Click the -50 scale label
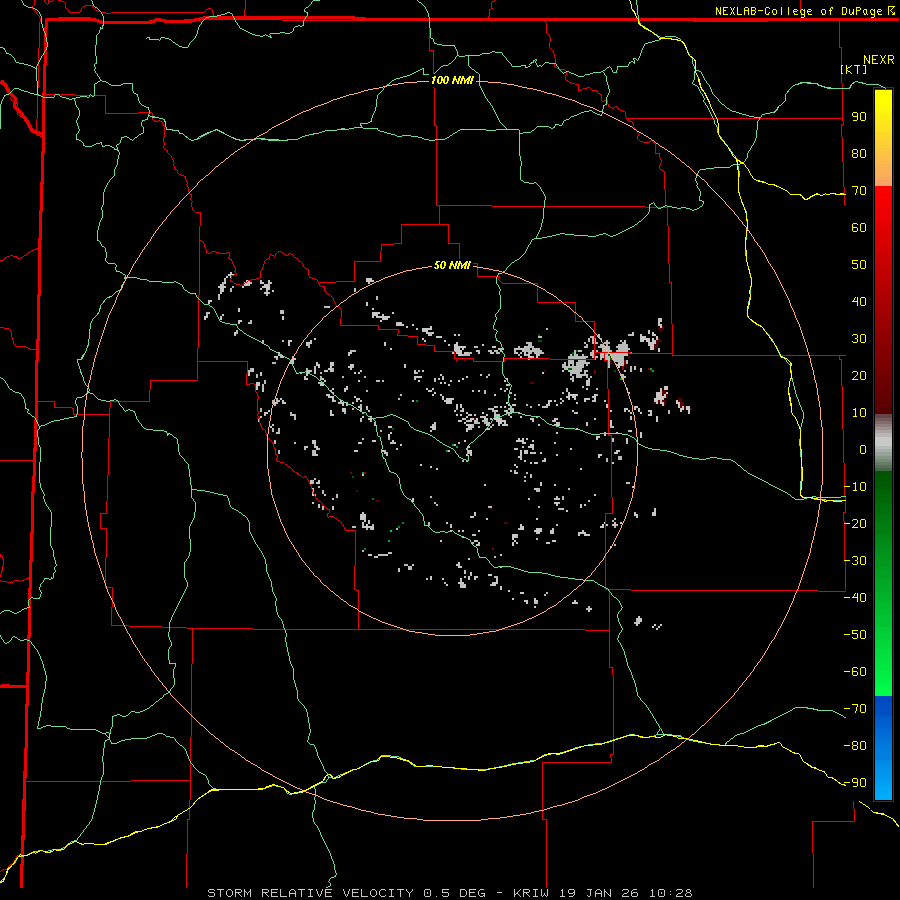The image size is (900, 900). pyautogui.click(x=855, y=635)
